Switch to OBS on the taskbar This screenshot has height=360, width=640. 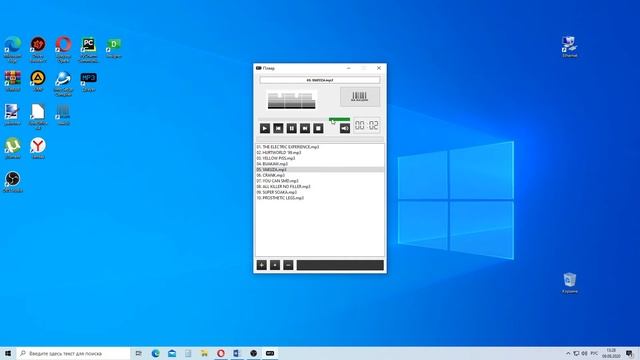tap(253, 353)
